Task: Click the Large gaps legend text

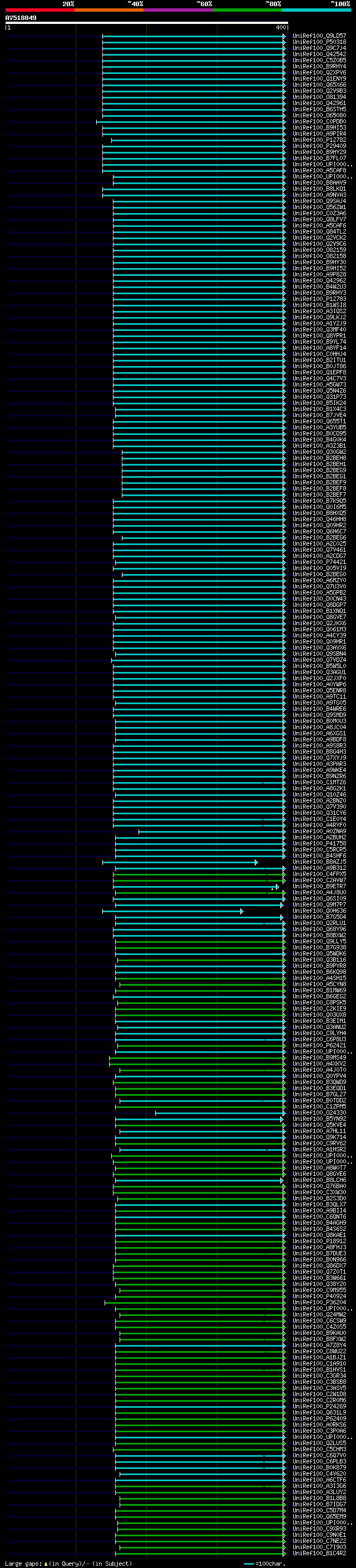Action: pyautogui.click(x=68, y=1564)
